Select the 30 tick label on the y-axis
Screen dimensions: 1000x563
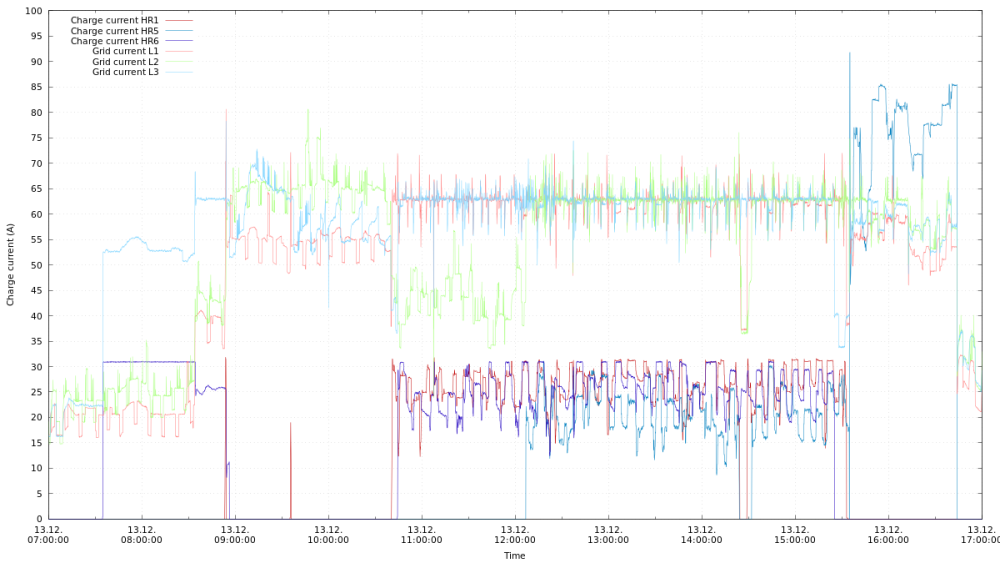[x=37, y=367]
